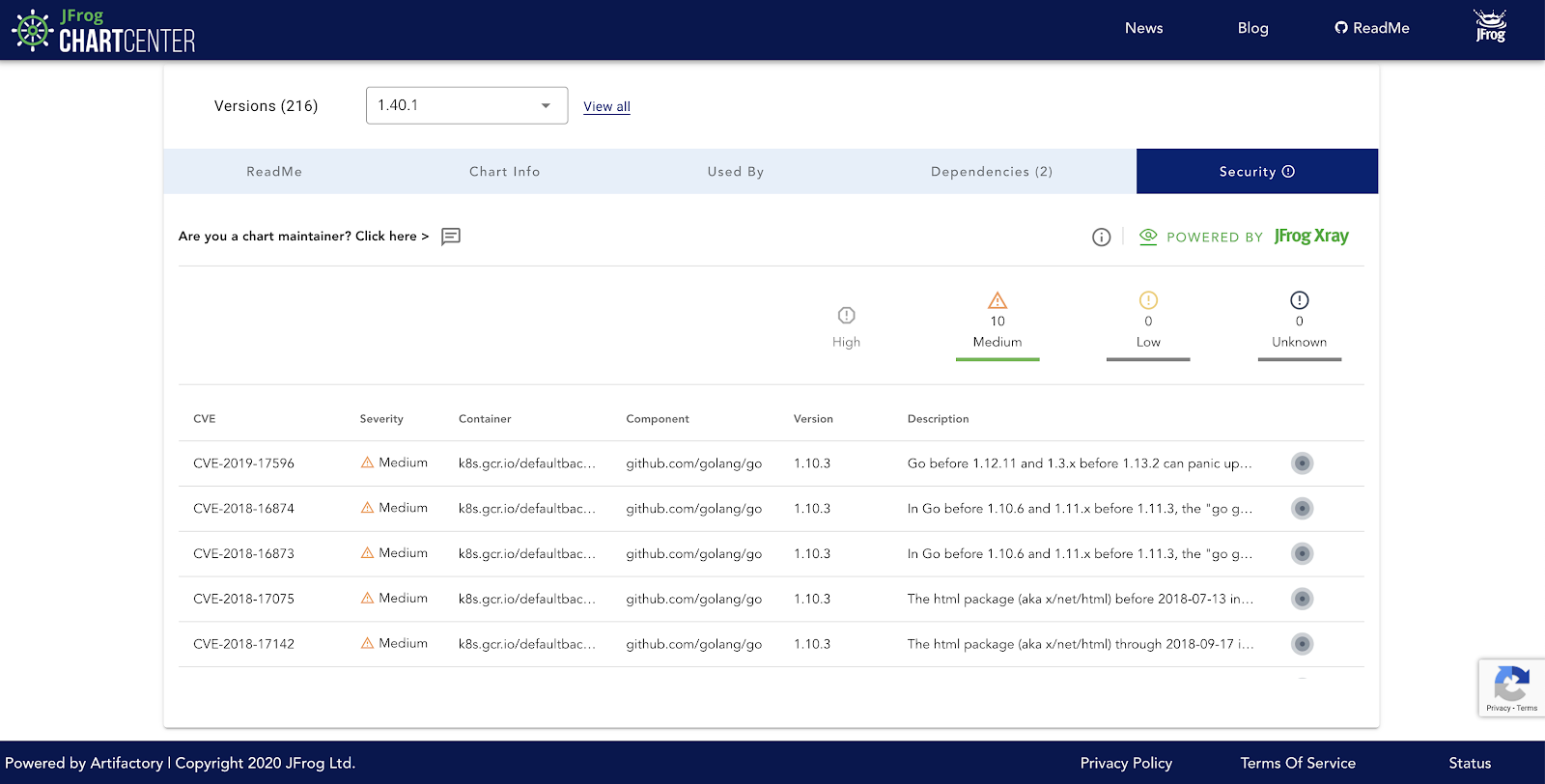The width and height of the screenshot is (1545, 784).
Task: Open the JFrog frog logo icon
Action: [x=1490, y=27]
